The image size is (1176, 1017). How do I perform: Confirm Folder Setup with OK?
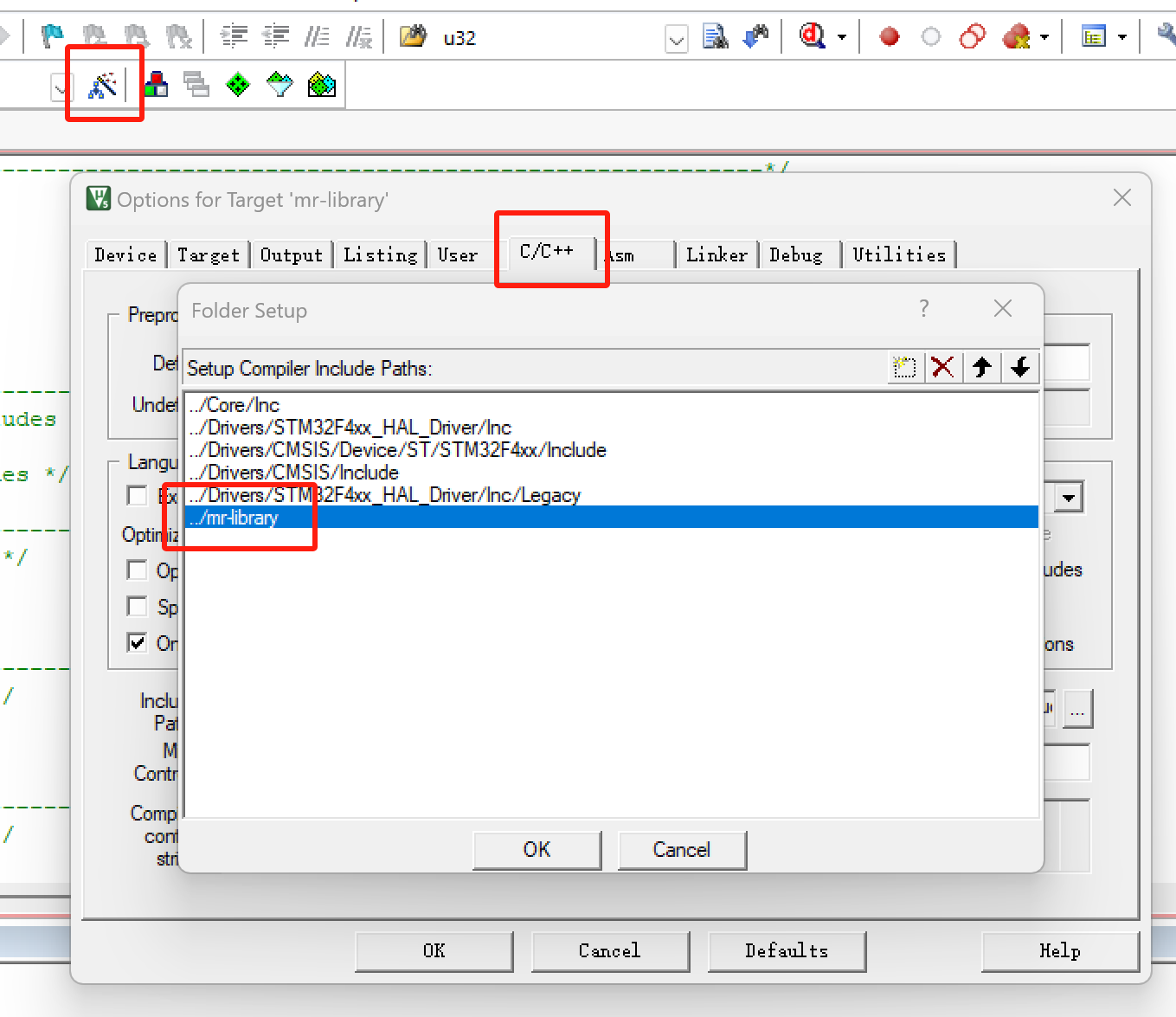537,849
